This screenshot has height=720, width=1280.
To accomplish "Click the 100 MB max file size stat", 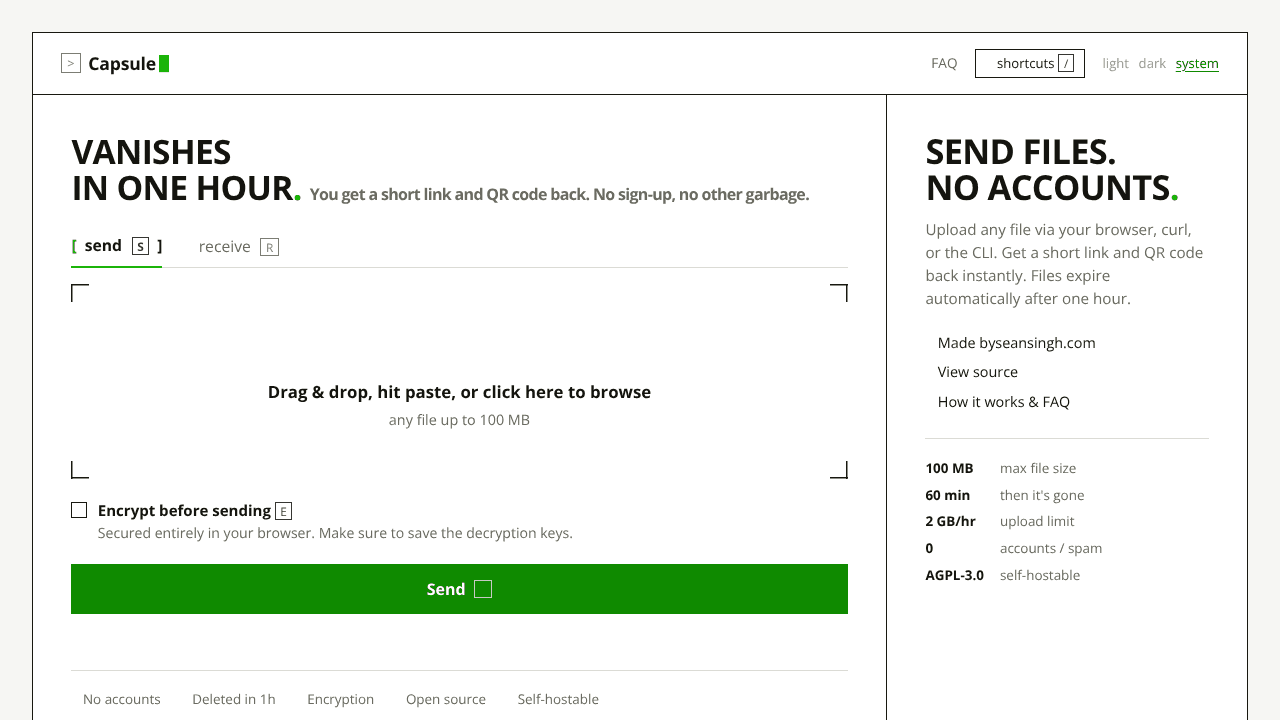I will pyautogui.click(x=1001, y=468).
